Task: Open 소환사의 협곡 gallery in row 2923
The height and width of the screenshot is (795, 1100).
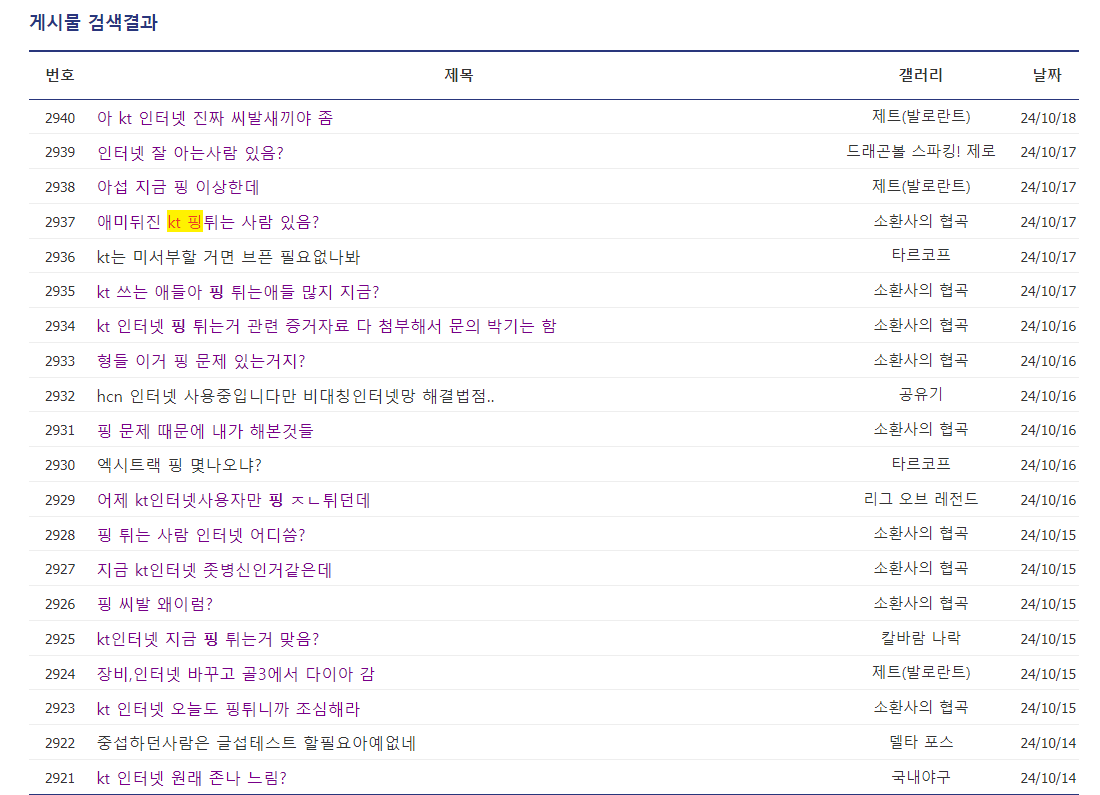Action: tap(920, 707)
